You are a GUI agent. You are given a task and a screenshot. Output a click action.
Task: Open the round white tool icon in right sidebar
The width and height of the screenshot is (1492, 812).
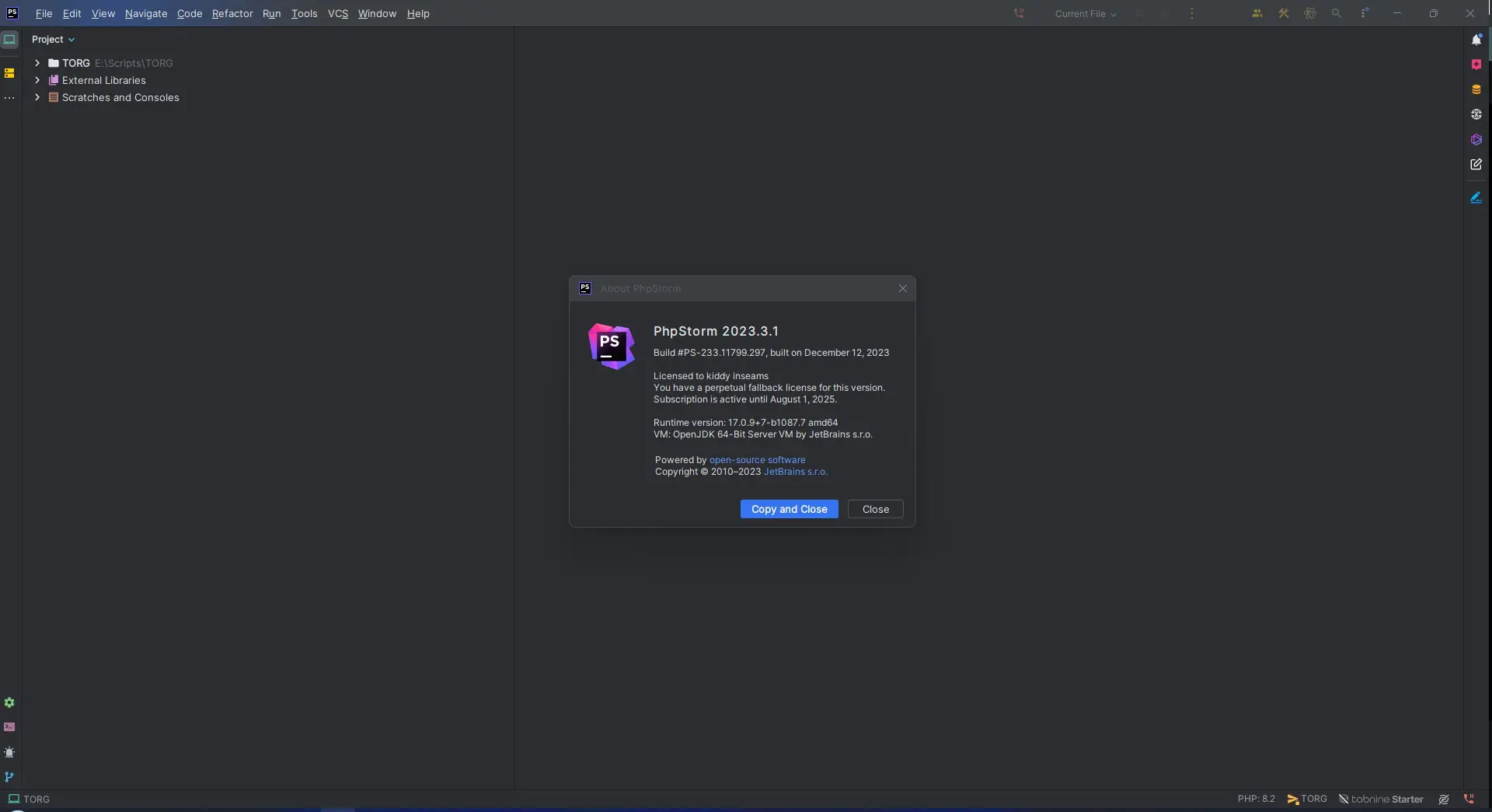point(1476,114)
